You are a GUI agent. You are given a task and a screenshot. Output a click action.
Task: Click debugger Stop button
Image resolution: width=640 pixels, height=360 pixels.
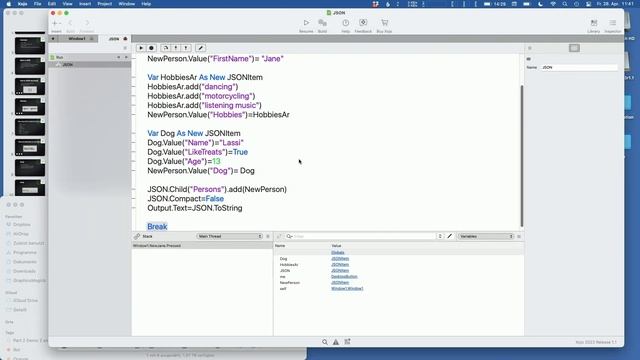point(151,48)
